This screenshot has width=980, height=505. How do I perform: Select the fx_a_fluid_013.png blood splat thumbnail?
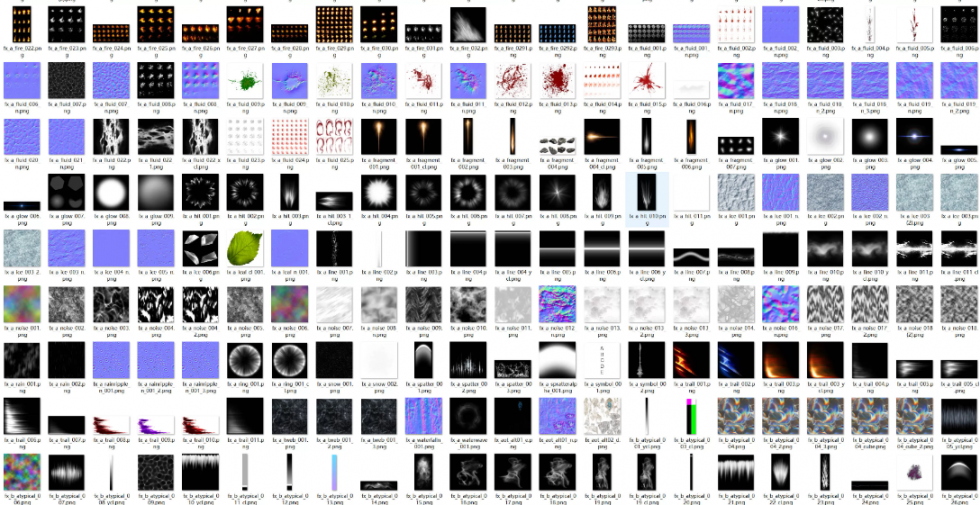(558, 80)
